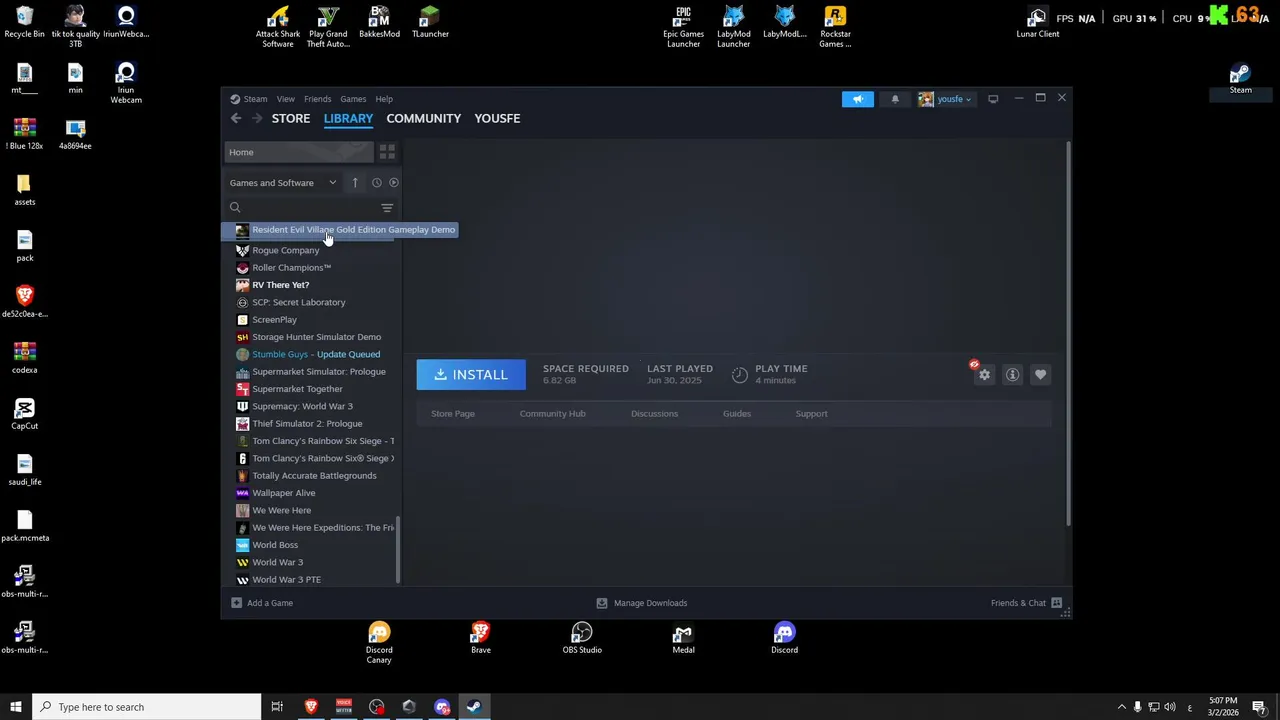Viewport: 1280px width, 720px height.
Task: Open the View menu
Action: click(285, 99)
